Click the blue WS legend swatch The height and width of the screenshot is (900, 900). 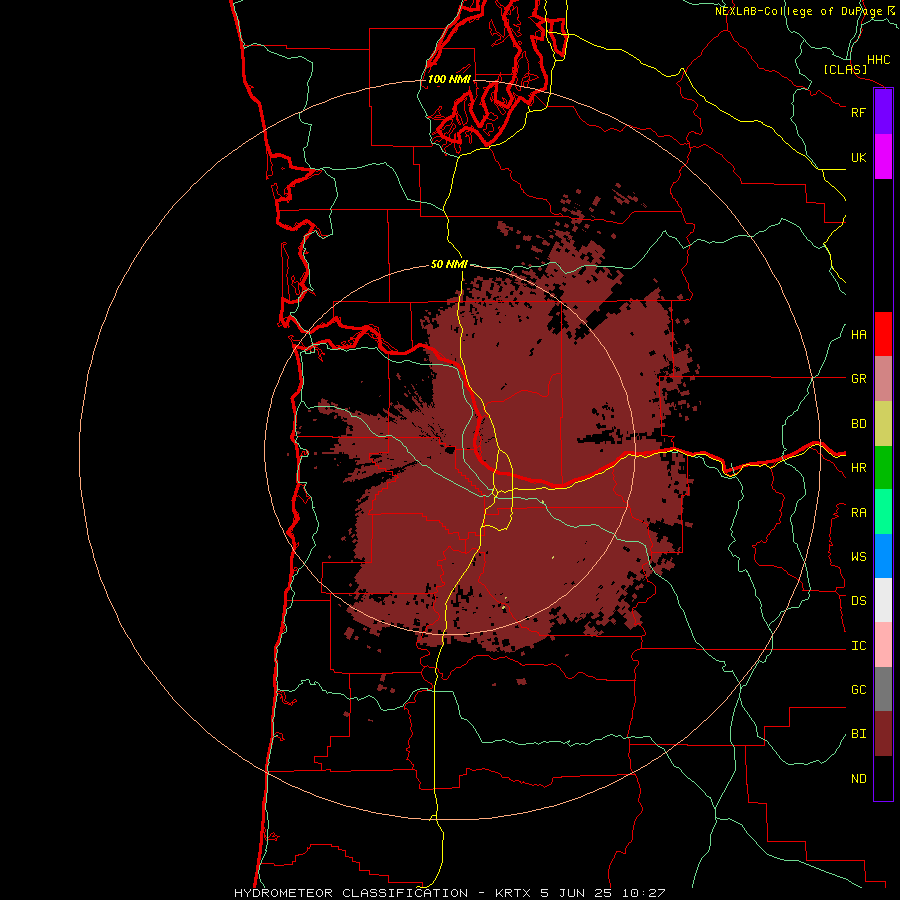coord(883,556)
